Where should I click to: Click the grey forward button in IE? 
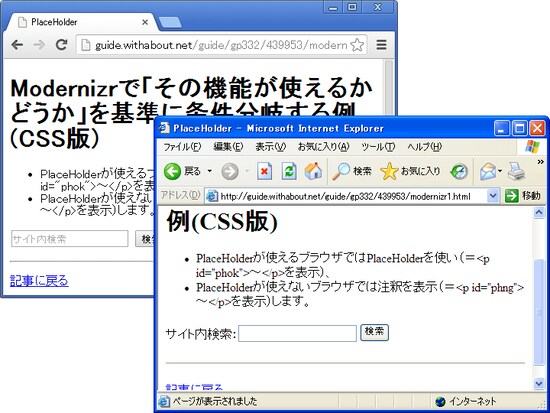[x=230, y=172]
